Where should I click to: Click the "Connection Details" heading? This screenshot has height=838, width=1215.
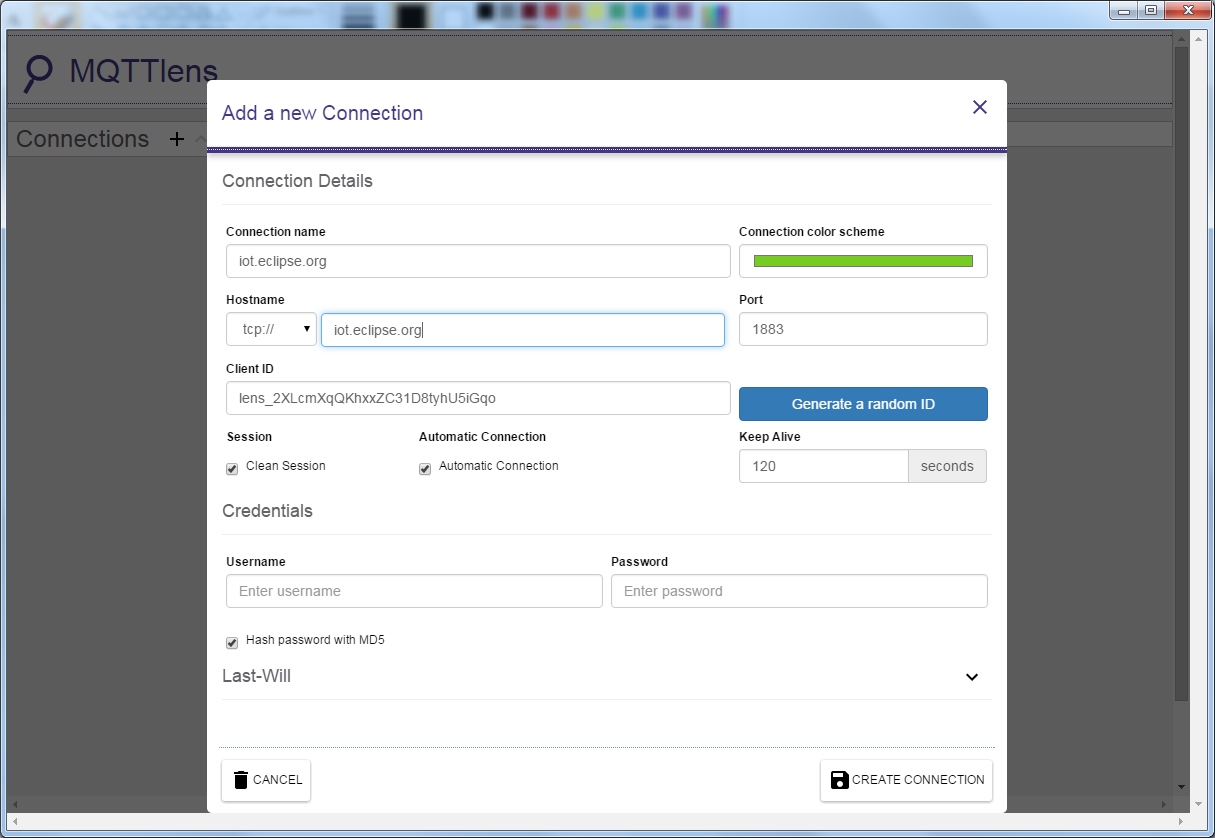tap(297, 181)
